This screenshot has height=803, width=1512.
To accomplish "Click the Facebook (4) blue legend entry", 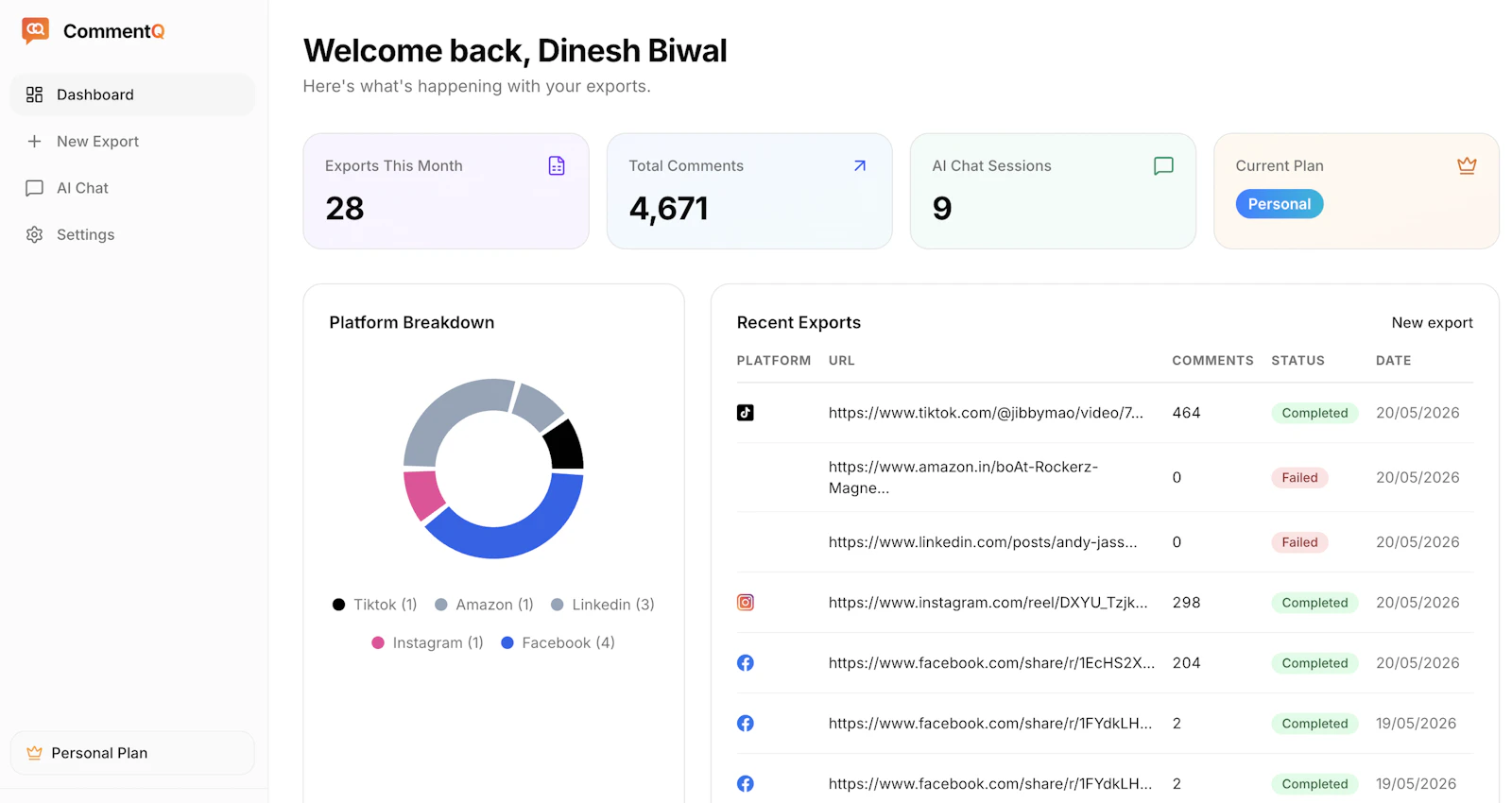I will click(x=558, y=642).
